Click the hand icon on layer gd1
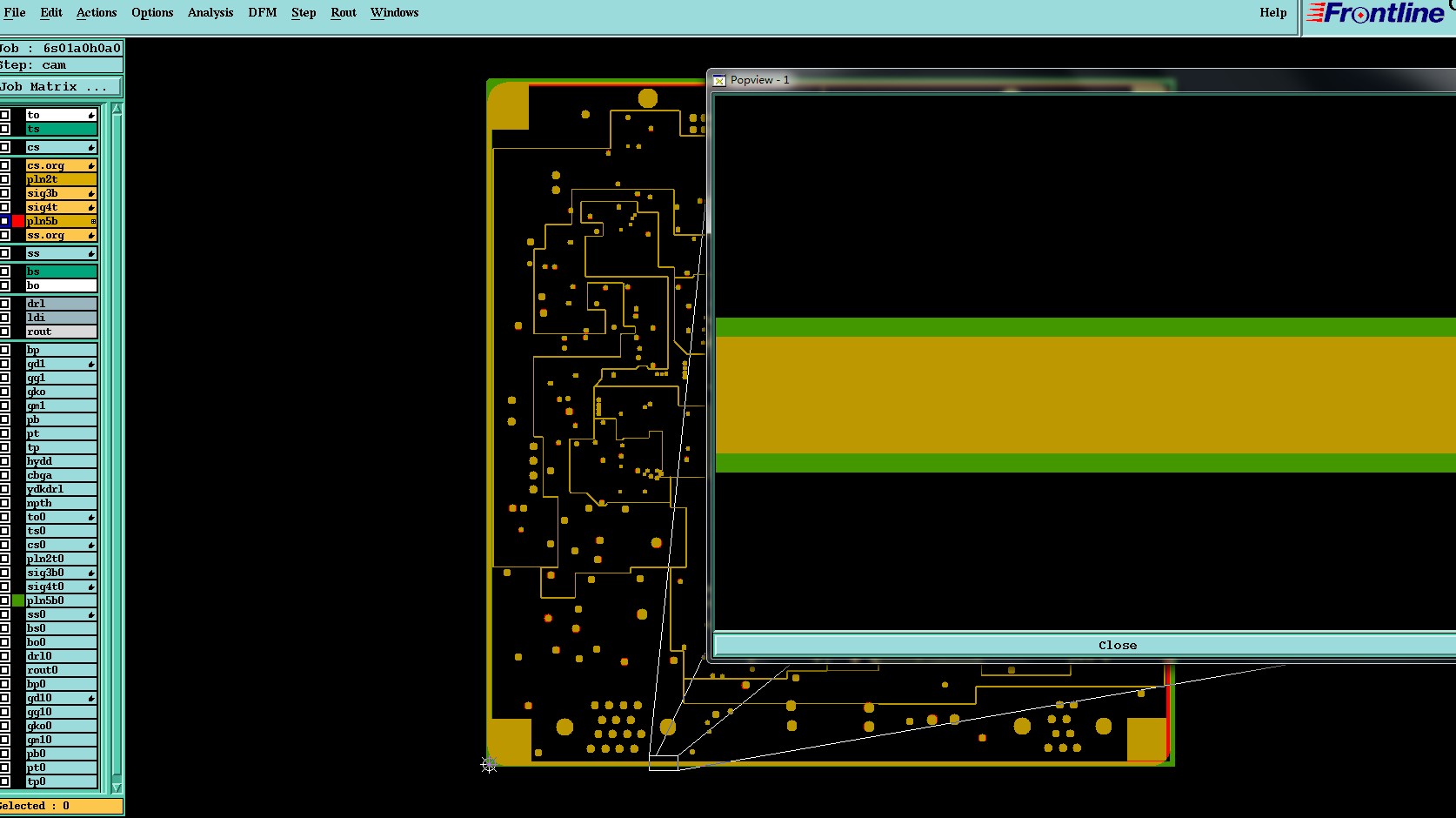This screenshot has height=818, width=1456. coord(91,364)
